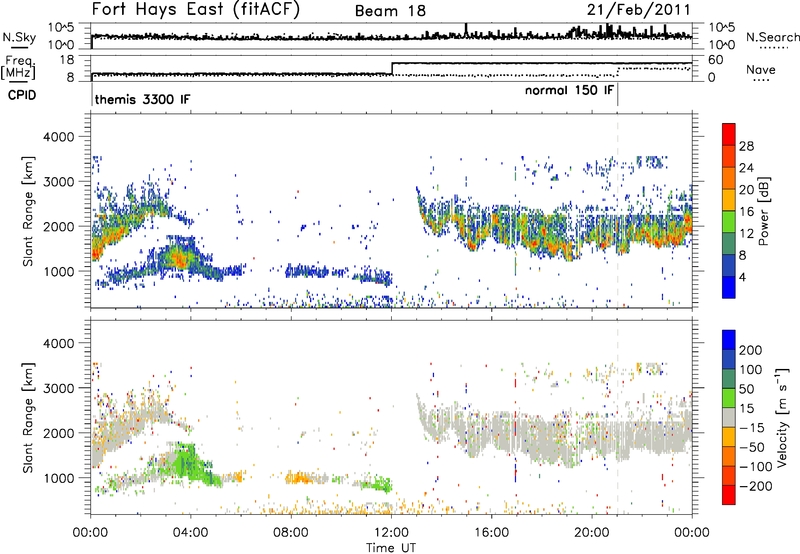
Task: Click the 'Nave' legend label
Action: pyautogui.click(x=761, y=70)
